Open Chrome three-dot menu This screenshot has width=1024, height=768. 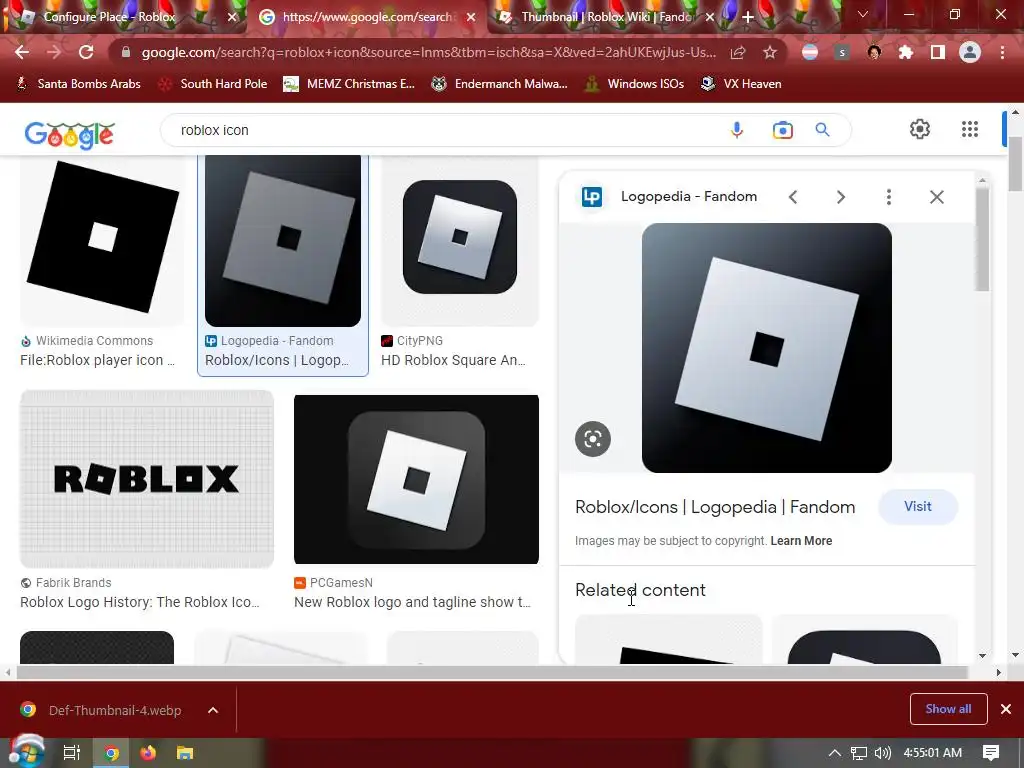click(x=1002, y=52)
